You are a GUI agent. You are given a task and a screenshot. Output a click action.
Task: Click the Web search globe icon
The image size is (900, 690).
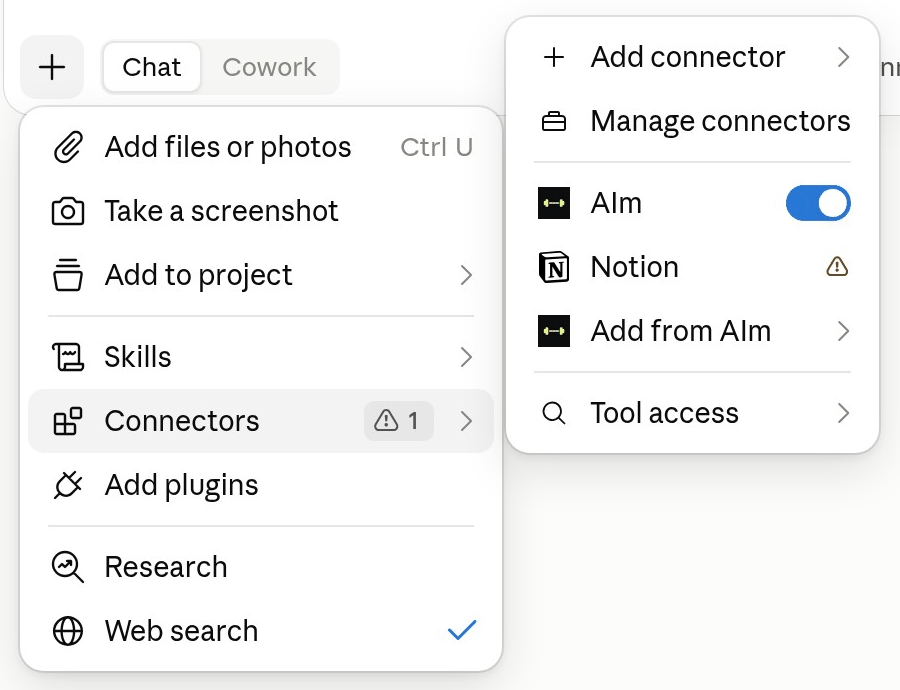68,631
